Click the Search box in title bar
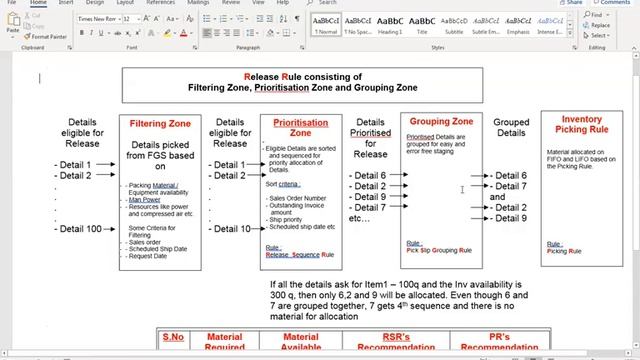The image size is (640, 360). [328, 2]
